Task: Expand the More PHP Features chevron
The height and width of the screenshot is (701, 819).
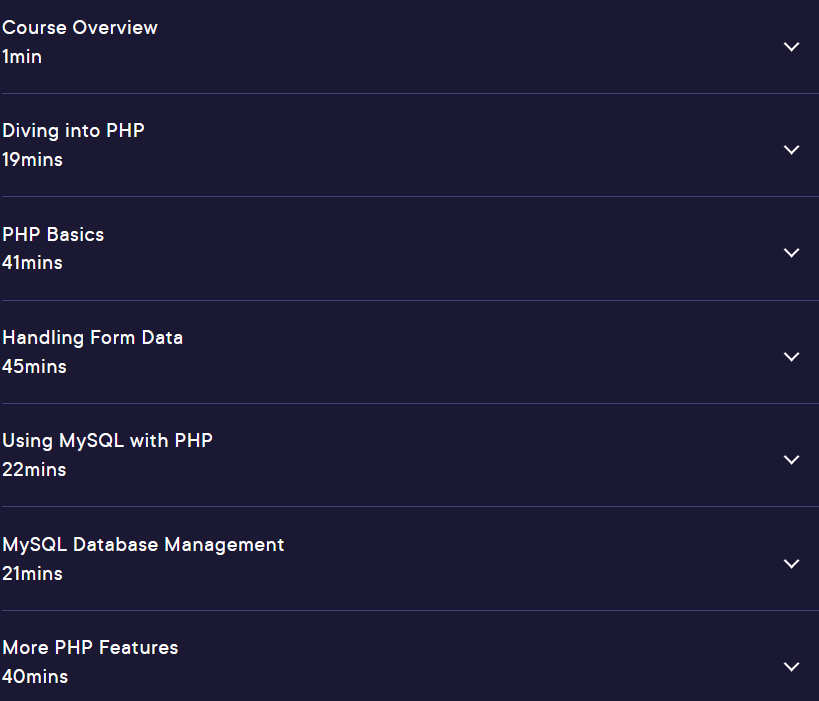Action: (x=791, y=667)
